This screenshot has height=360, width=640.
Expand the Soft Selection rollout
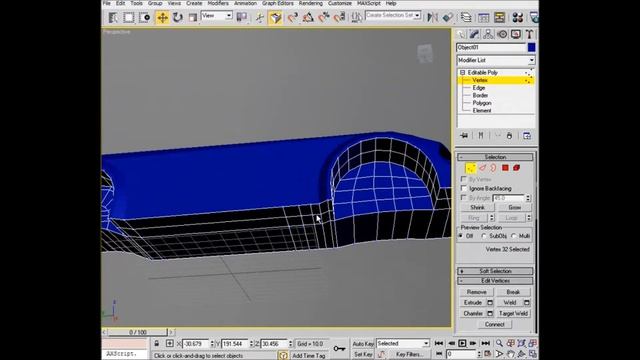495,271
